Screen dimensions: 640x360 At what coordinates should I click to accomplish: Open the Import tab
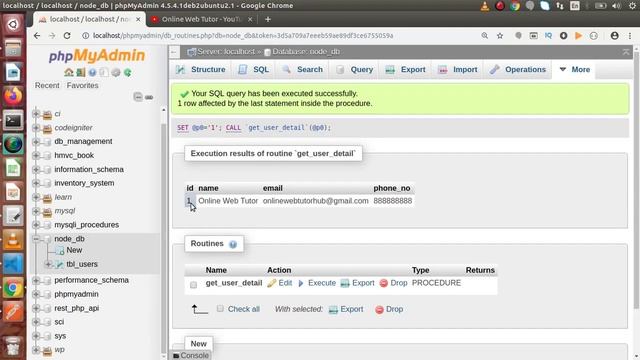pyautogui.click(x=458, y=69)
